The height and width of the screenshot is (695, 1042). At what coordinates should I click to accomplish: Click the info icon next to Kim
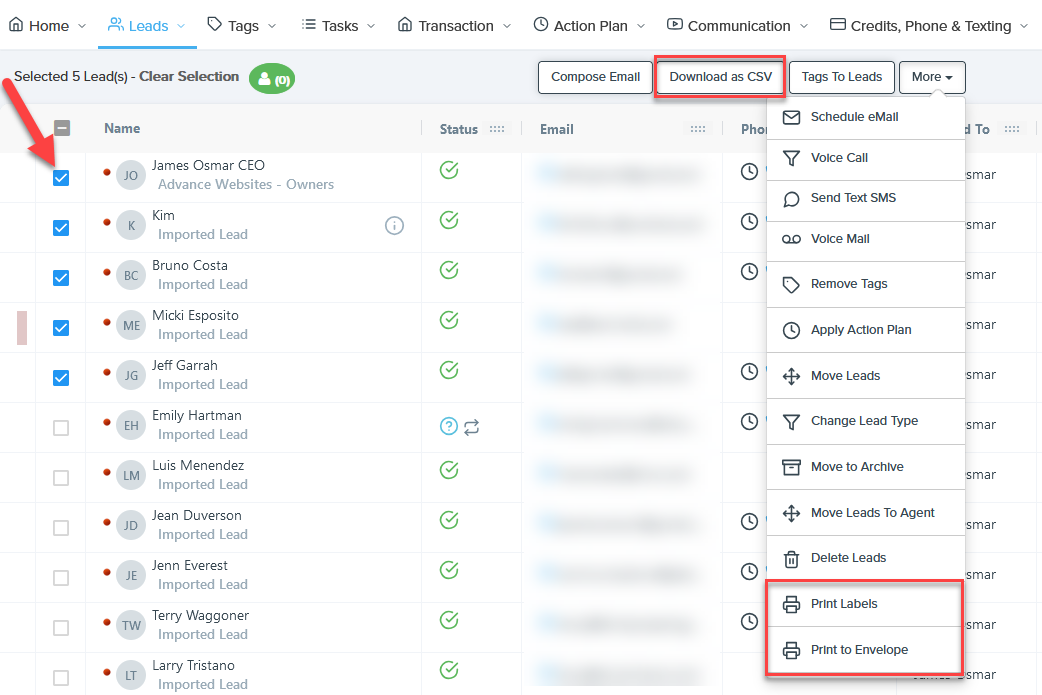[x=395, y=226]
